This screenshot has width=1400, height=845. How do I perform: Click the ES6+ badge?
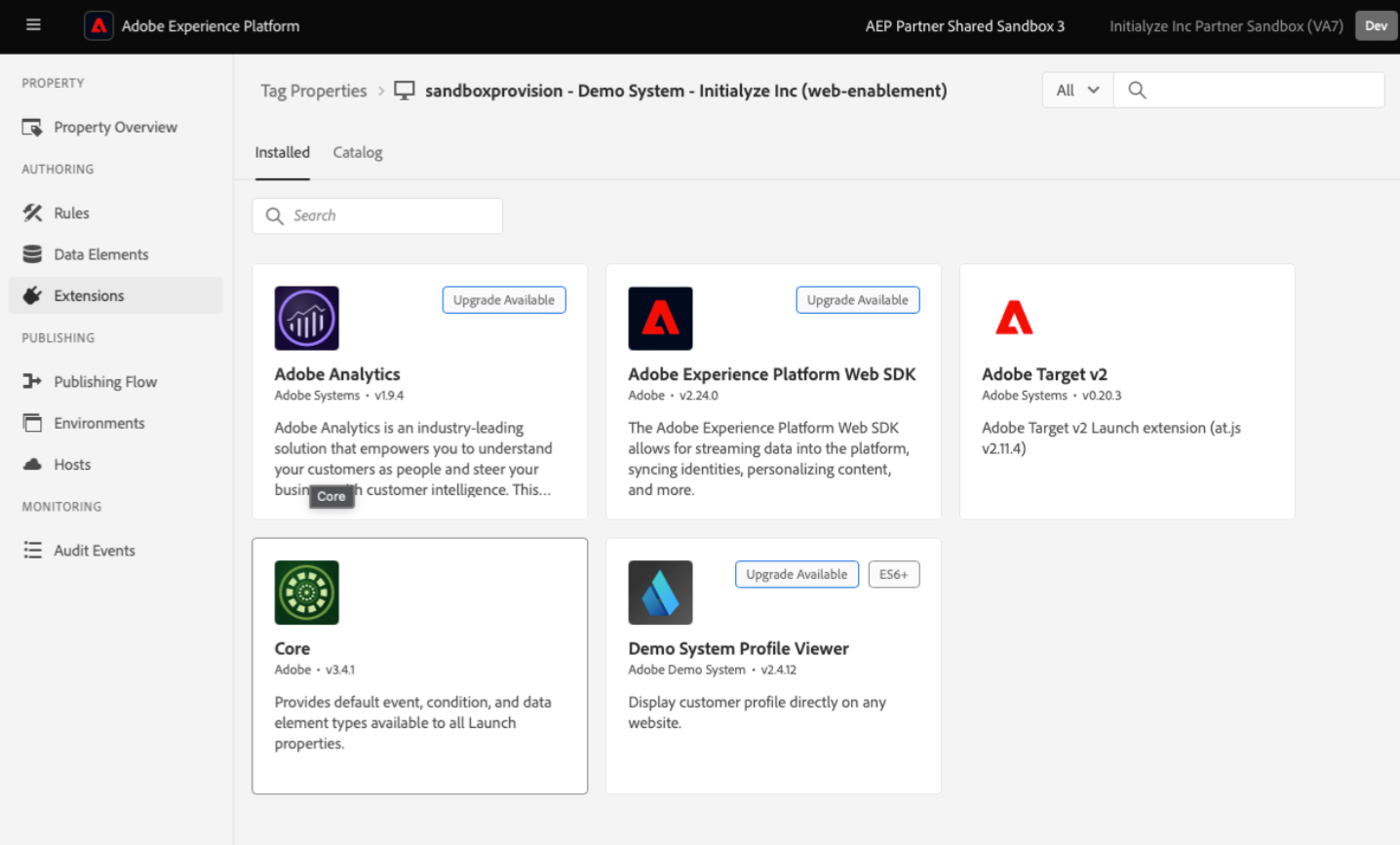pyautogui.click(x=894, y=574)
